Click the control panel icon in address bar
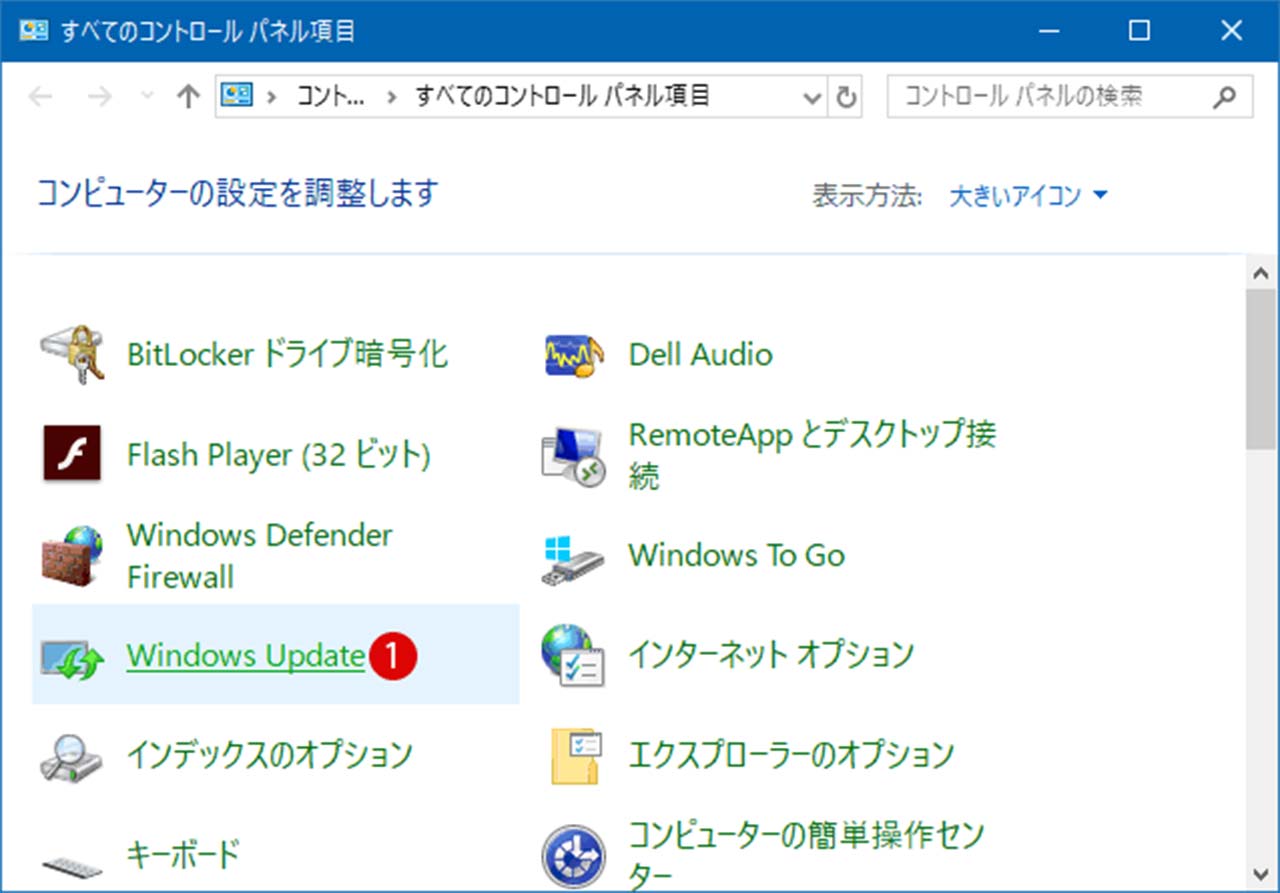The image size is (1280, 893). (x=236, y=97)
